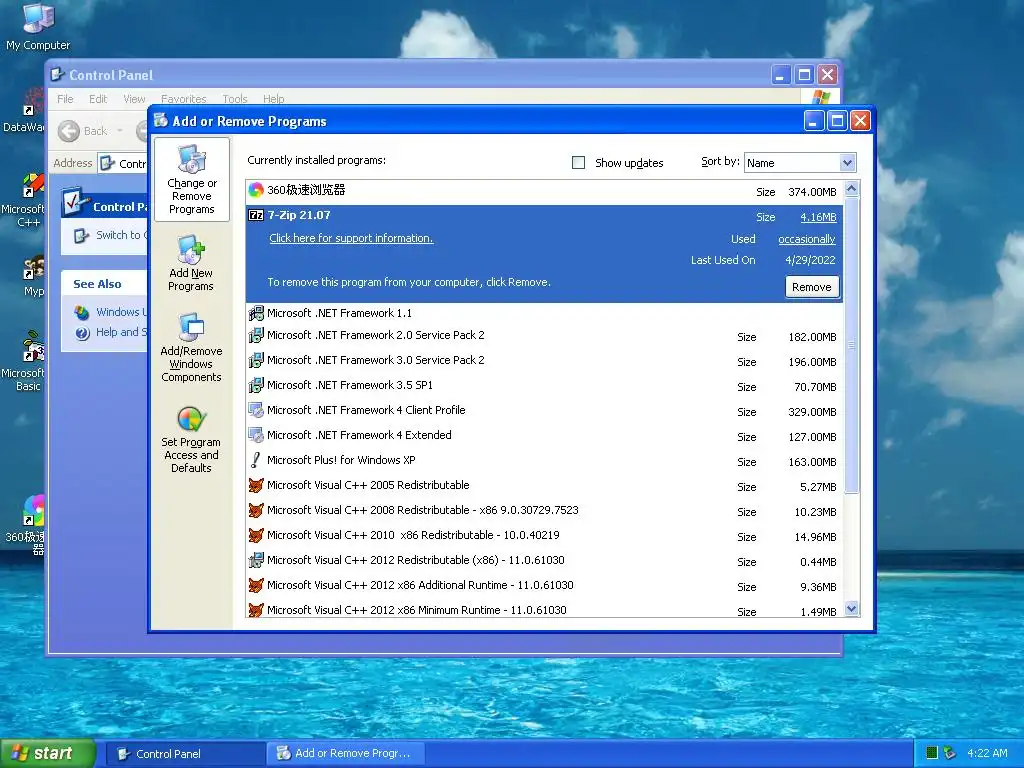
Task: Click the taskbar clock showing 4:22 AM
Action: (987, 753)
